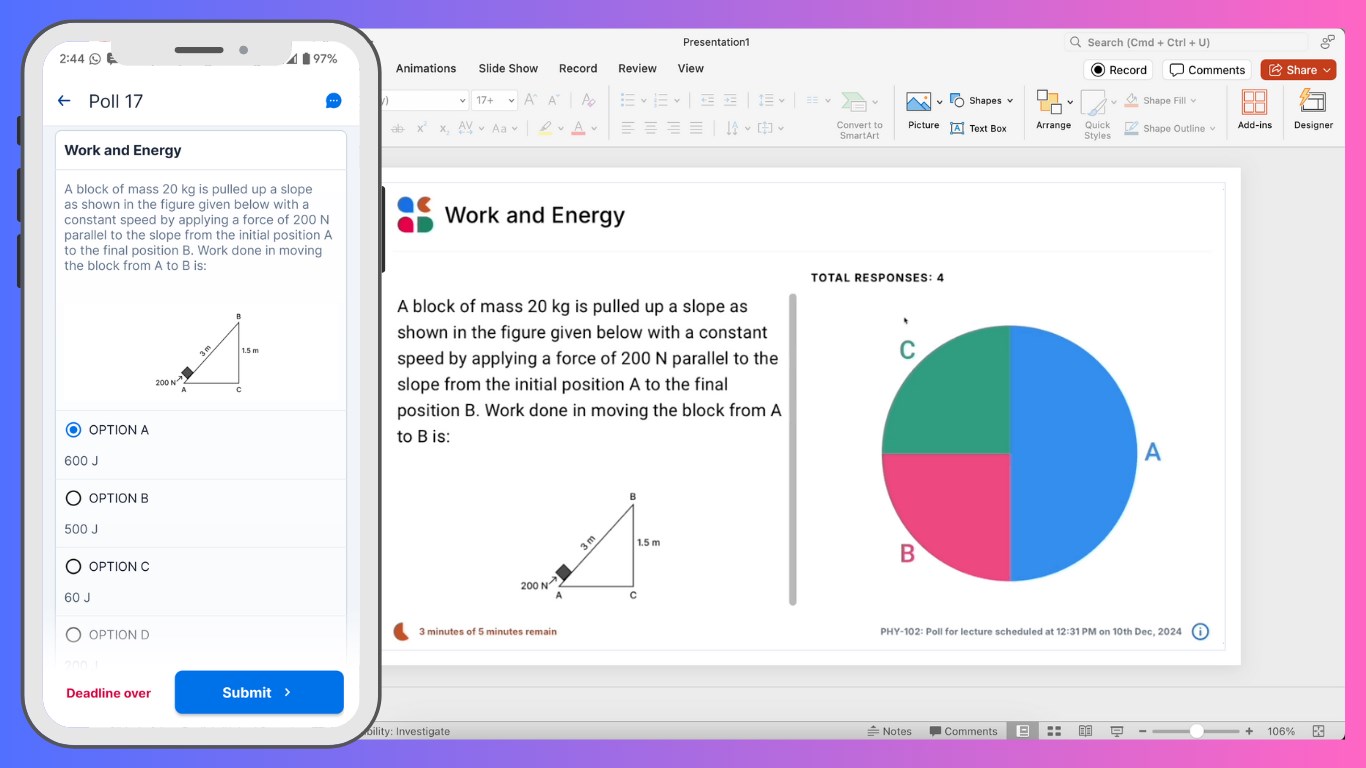
Task: Decrease list indent level
Action: (707, 100)
